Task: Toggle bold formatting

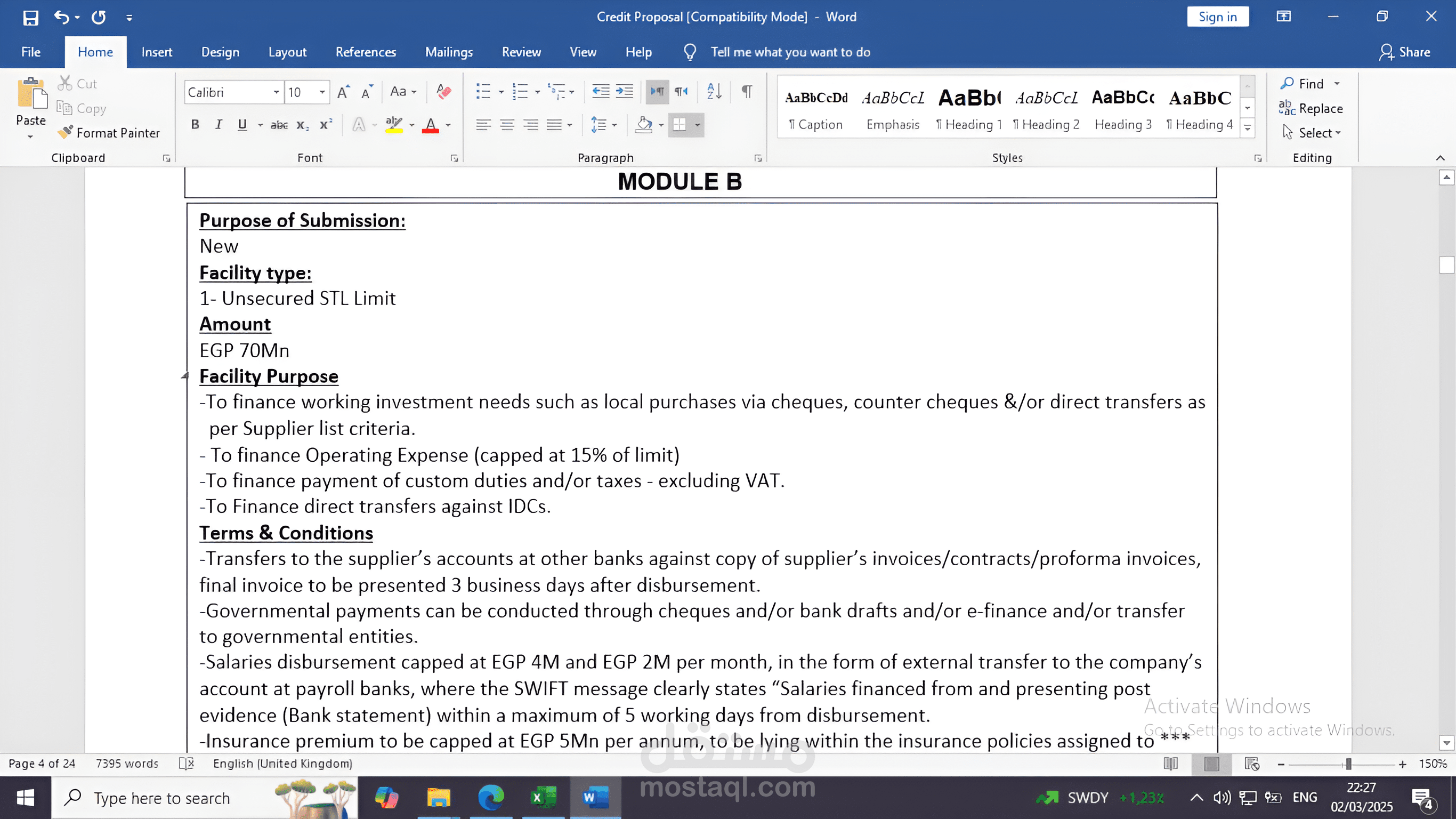Action: point(195,125)
